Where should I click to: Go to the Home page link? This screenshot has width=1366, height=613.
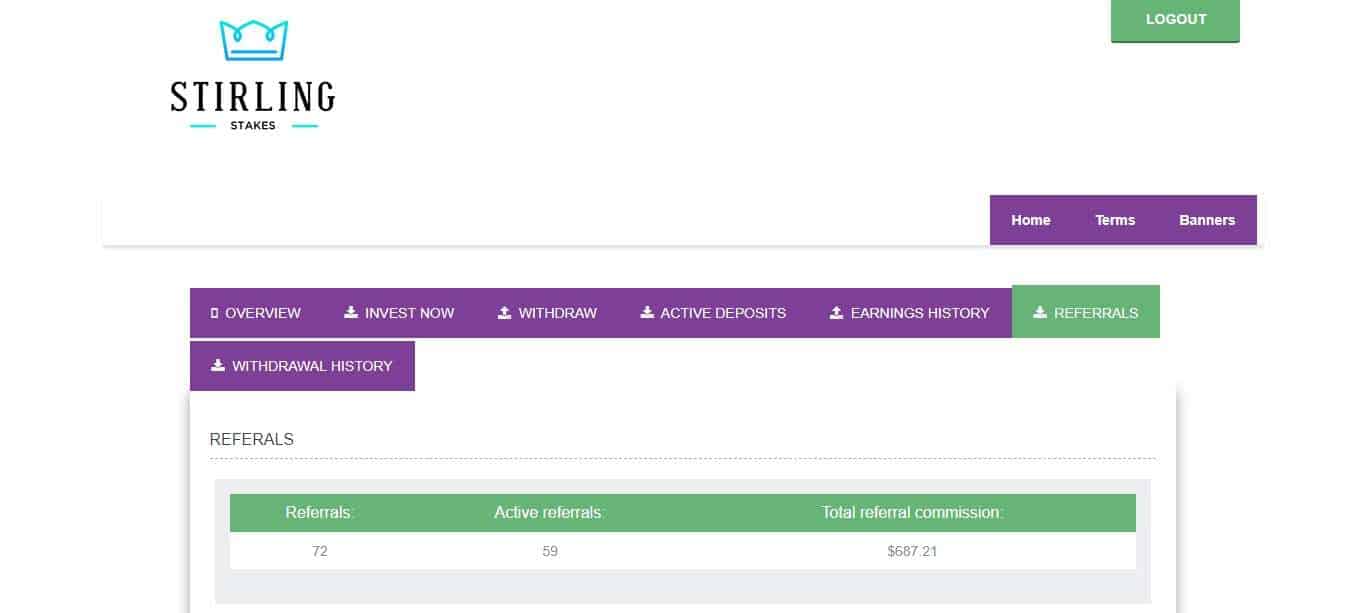pyautogui.click(x=1030, y=220)
